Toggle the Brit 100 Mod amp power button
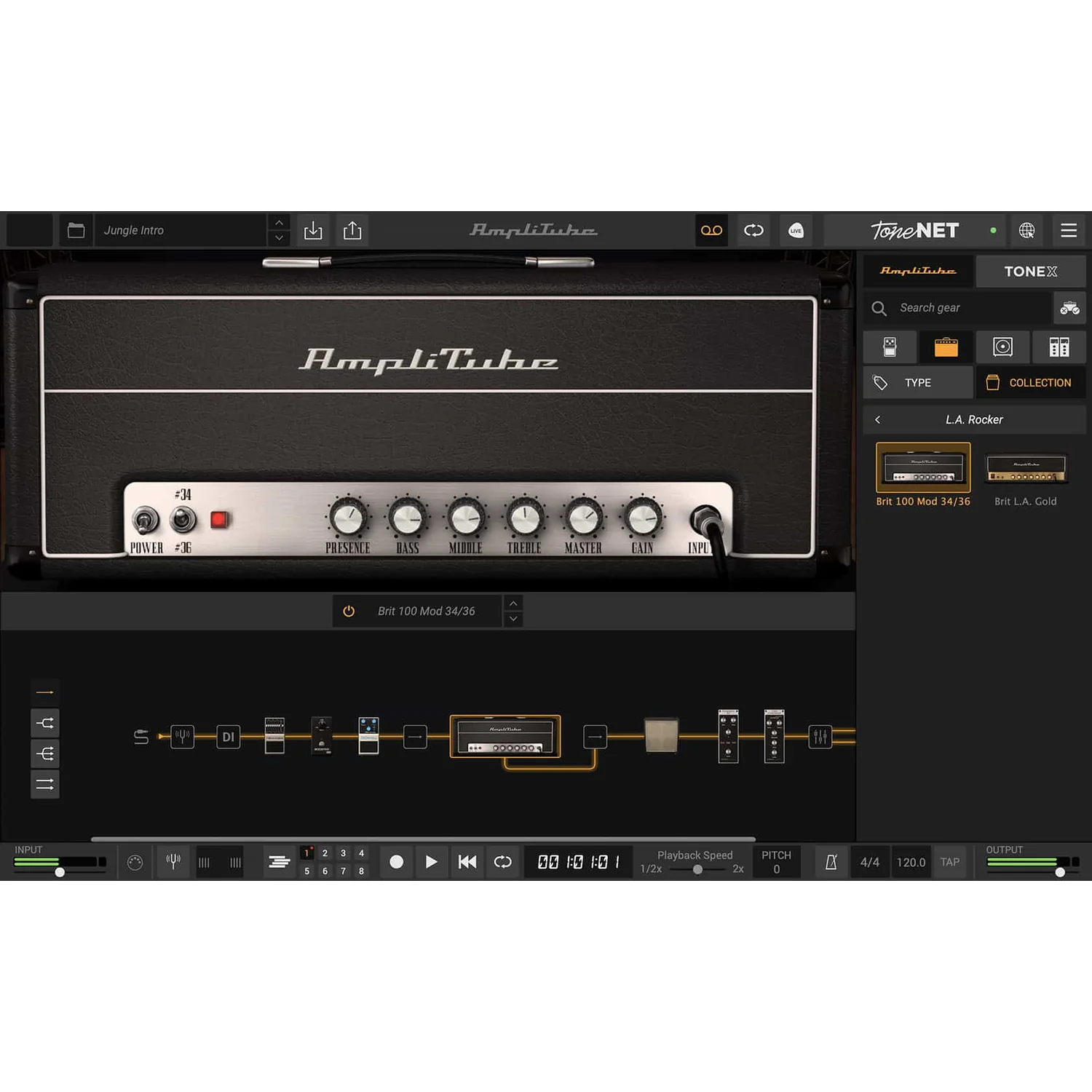 tap(349, 612)
